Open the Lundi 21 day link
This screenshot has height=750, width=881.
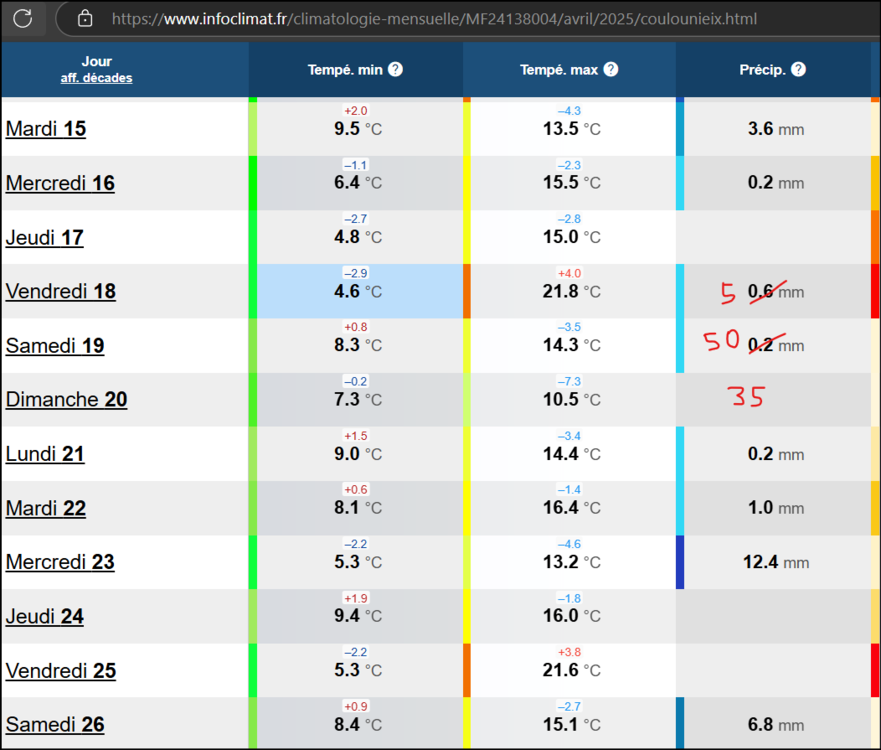[x=45, y=454]
